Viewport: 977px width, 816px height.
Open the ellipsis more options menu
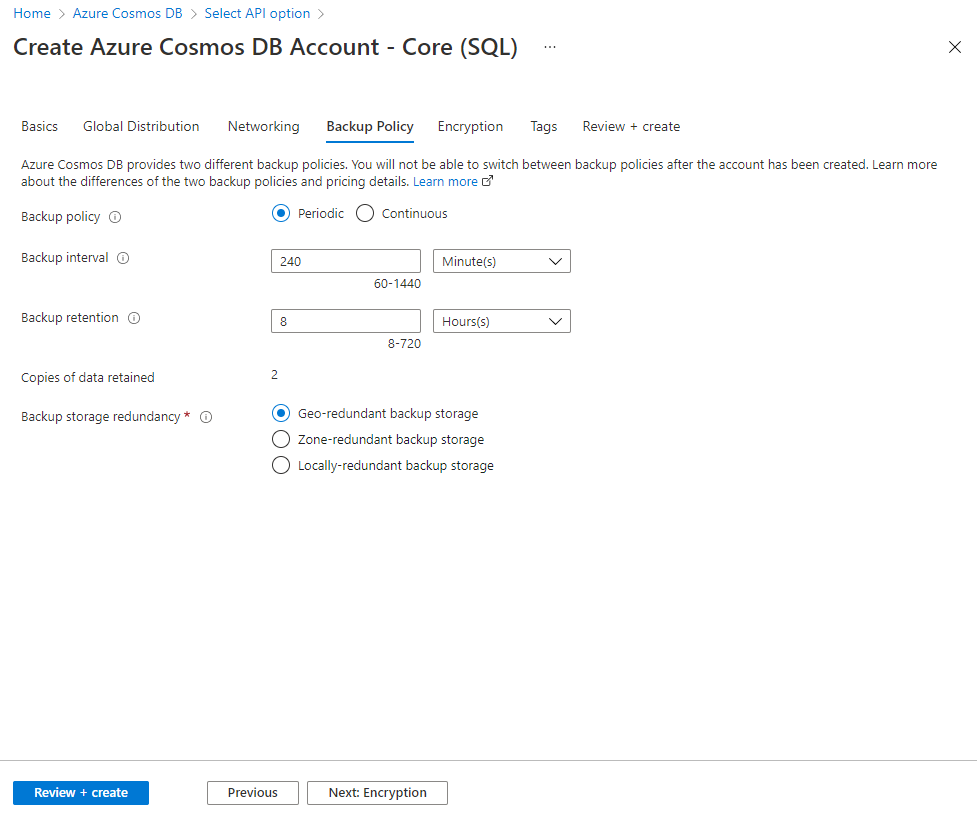(x=550, y=47)
